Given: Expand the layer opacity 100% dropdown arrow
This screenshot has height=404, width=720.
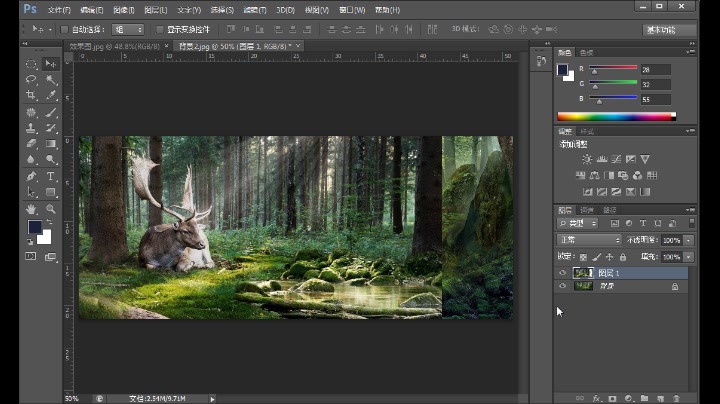Looking at the screenshot, I should point(688,240).
